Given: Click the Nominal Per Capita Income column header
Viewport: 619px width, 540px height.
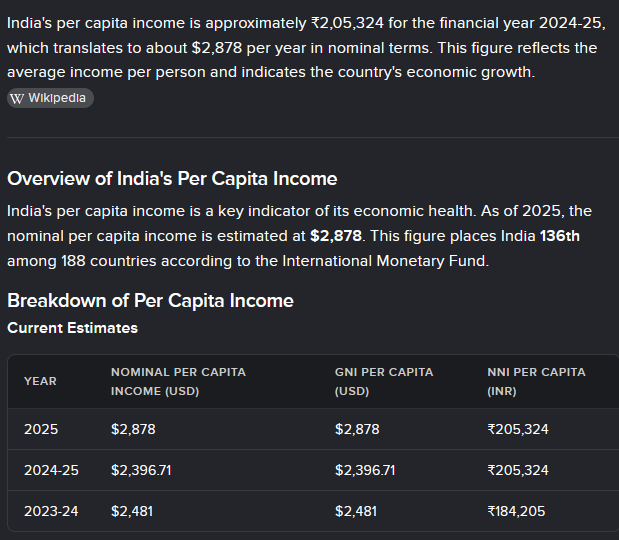Looking at the screenshot, I should [177, 381].
